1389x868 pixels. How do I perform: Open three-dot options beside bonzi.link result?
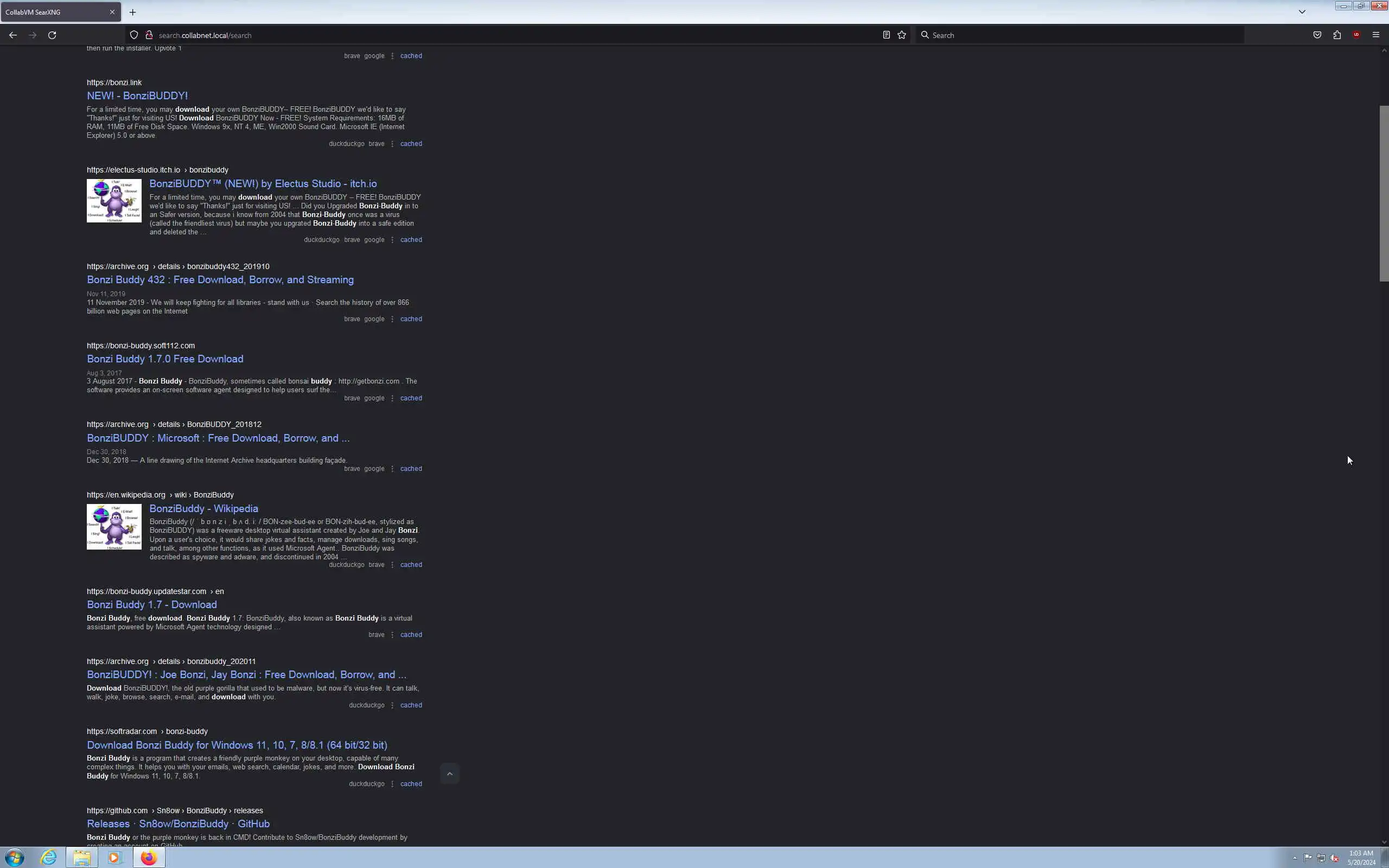pyautogui.click(x=392, y=144)
